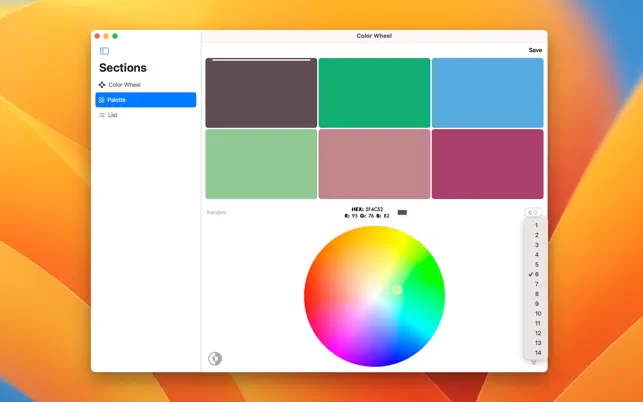Select the dusty pink palette swatch

pos(374,164)
